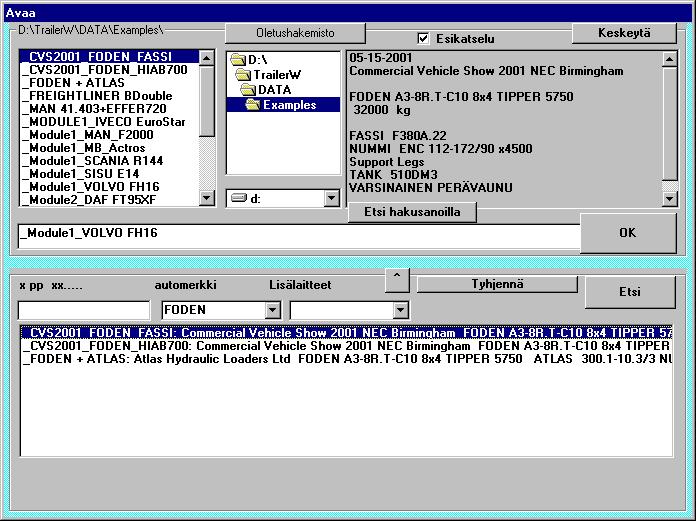Click the file list scrollbar thumb
Viewport: 696px width, 521px height.
point(207,101)
